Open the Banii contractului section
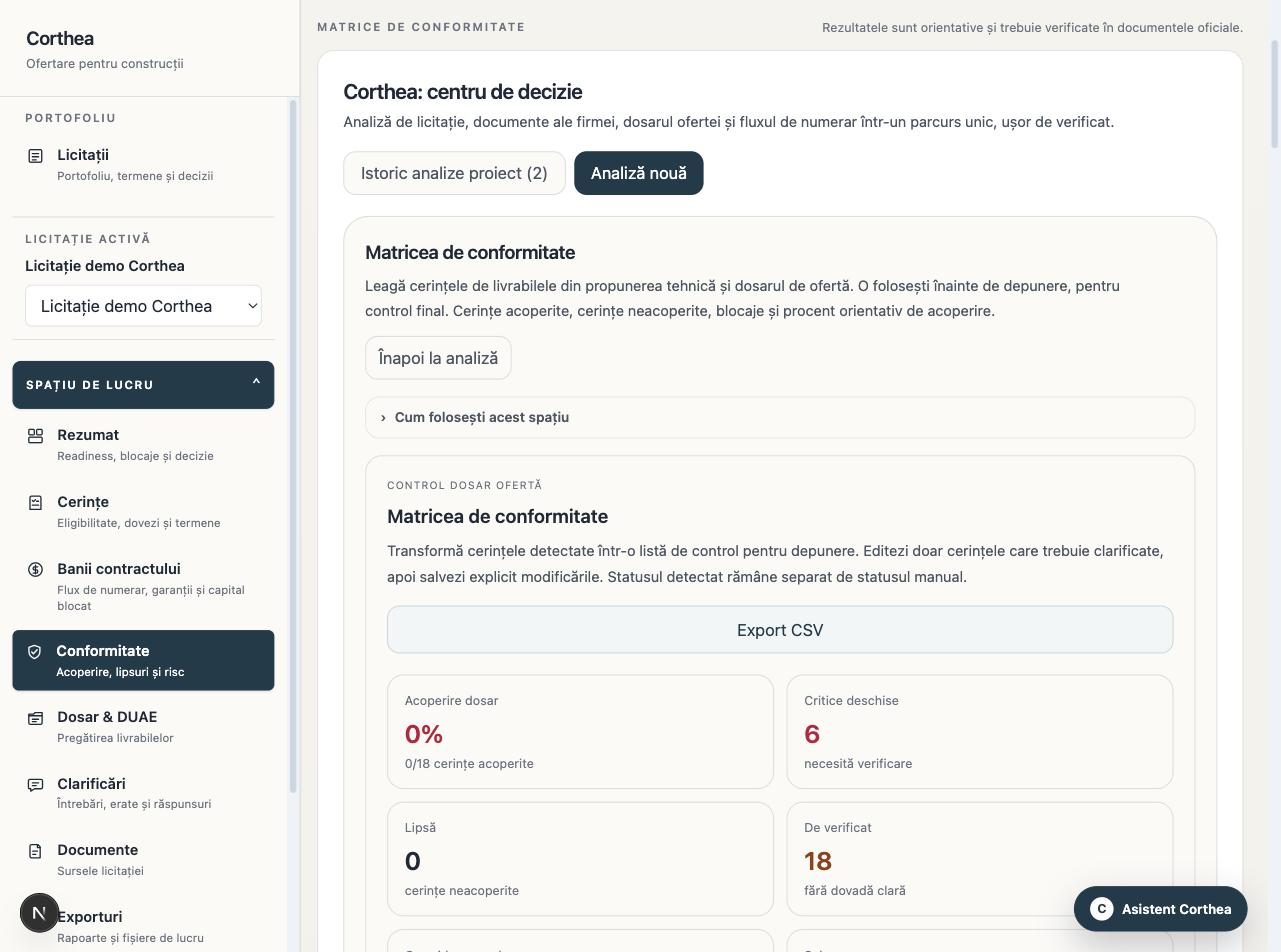This screenshot has width=1281, height=952. [x=143, y=586]
